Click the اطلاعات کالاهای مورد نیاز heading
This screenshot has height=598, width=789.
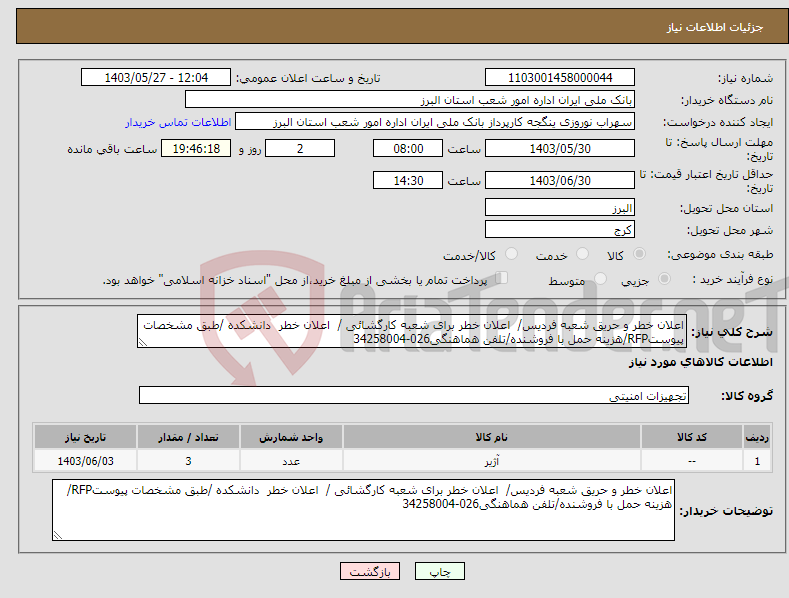click(x=700, y=362)
